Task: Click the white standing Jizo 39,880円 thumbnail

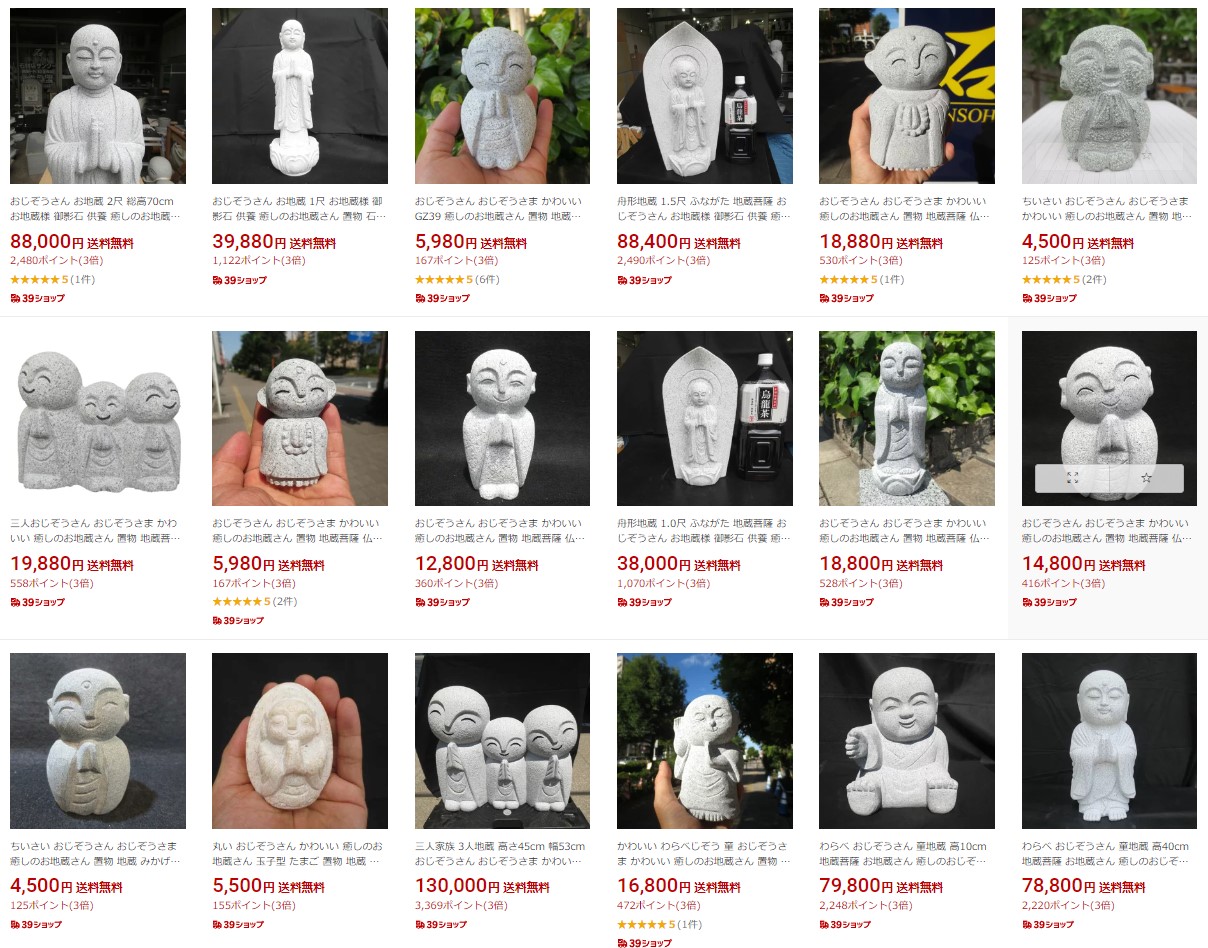Action: tap(300, 96)
